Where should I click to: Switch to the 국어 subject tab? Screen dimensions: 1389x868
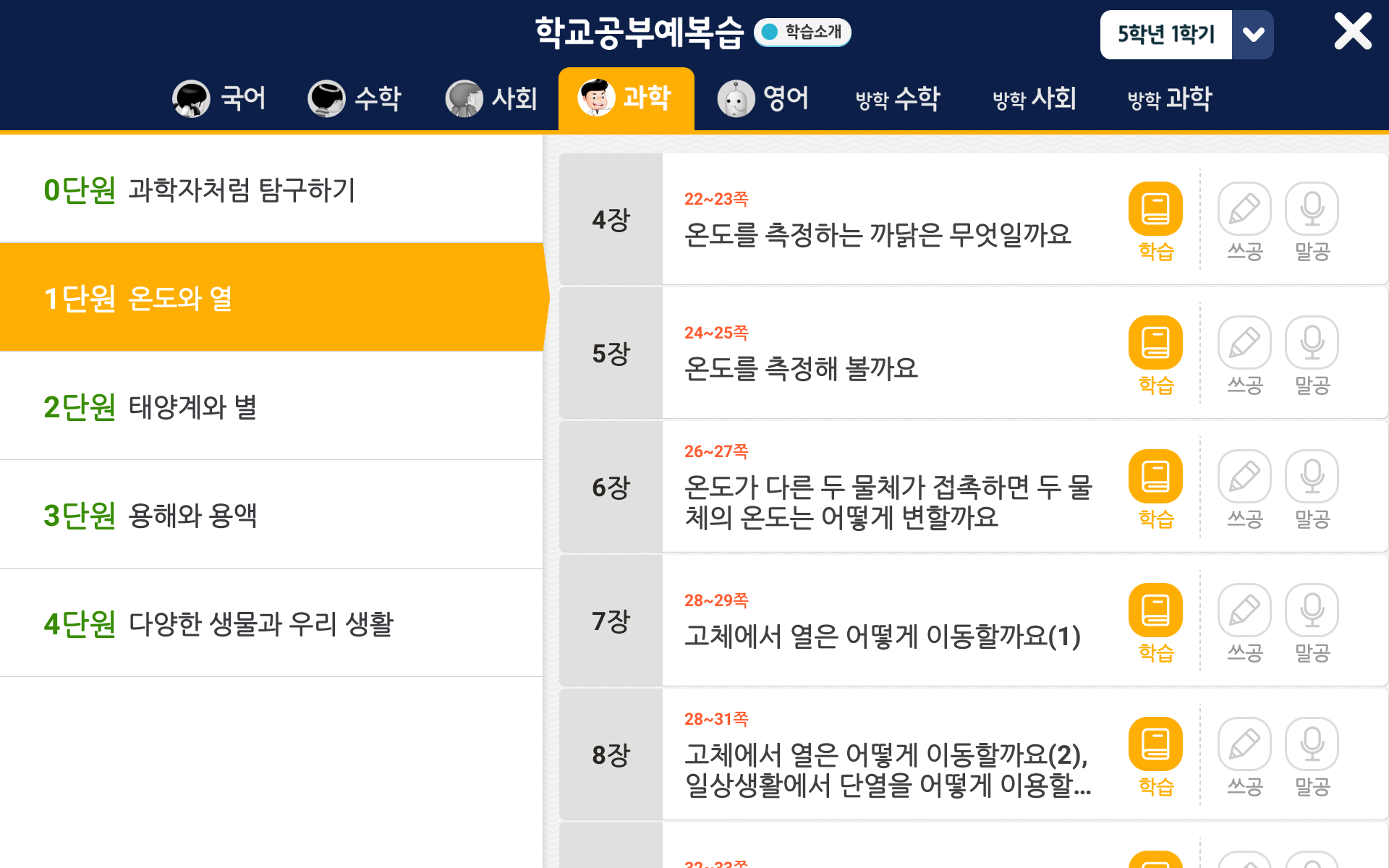219,98
